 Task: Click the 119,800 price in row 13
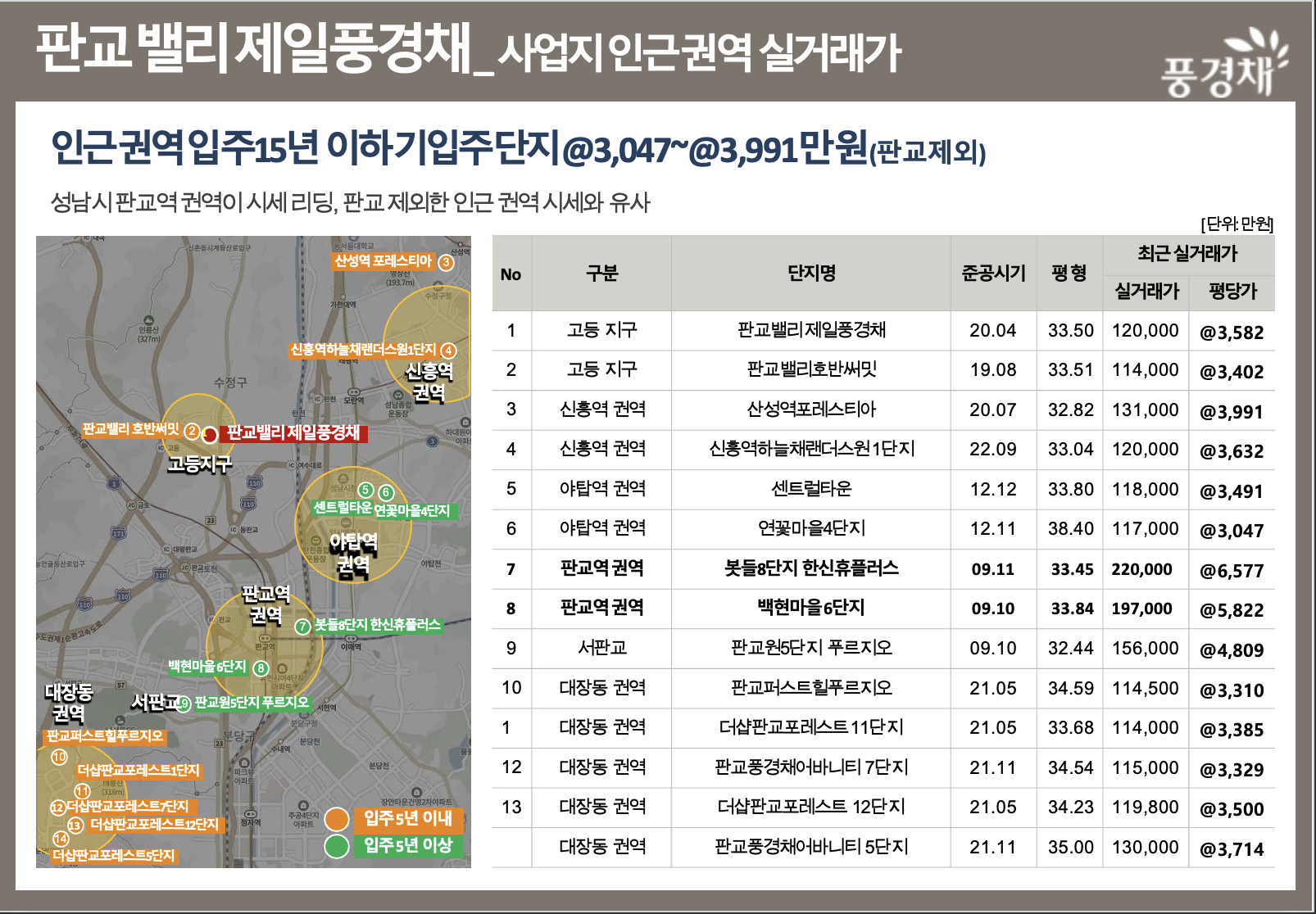pos(1145,807)
